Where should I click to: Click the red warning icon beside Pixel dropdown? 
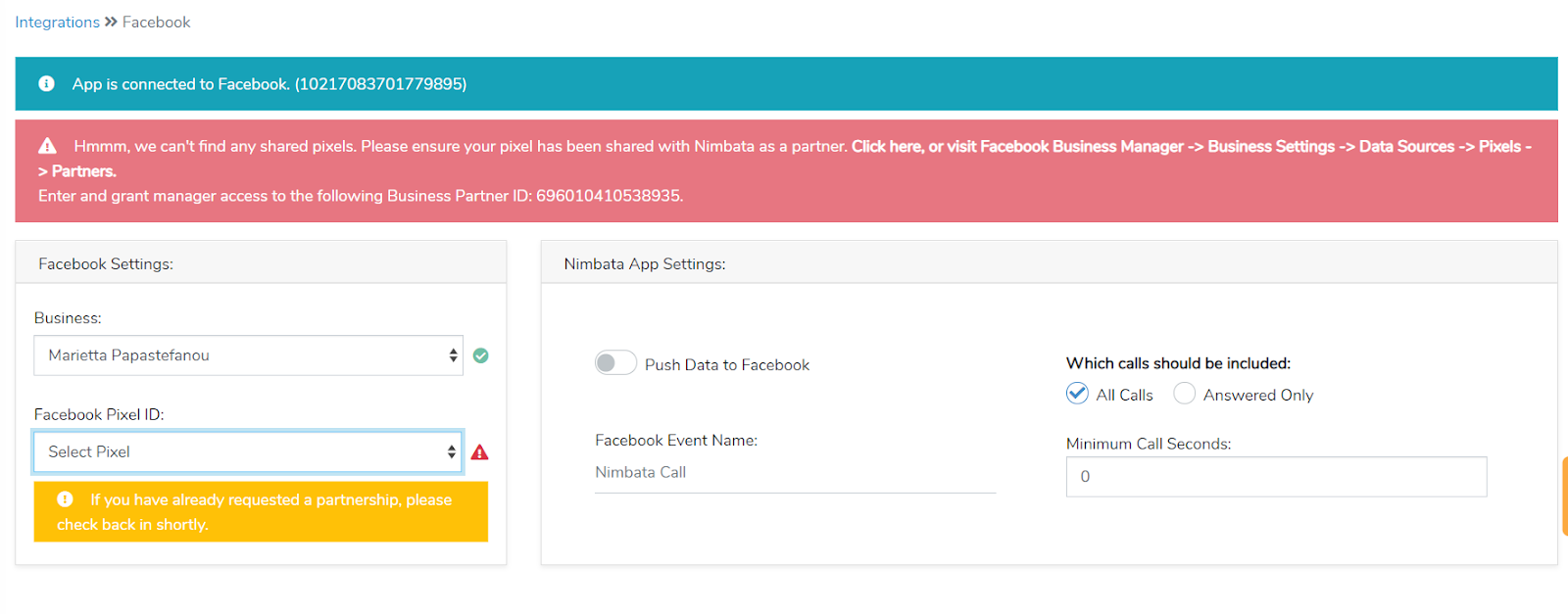[479, 452]
